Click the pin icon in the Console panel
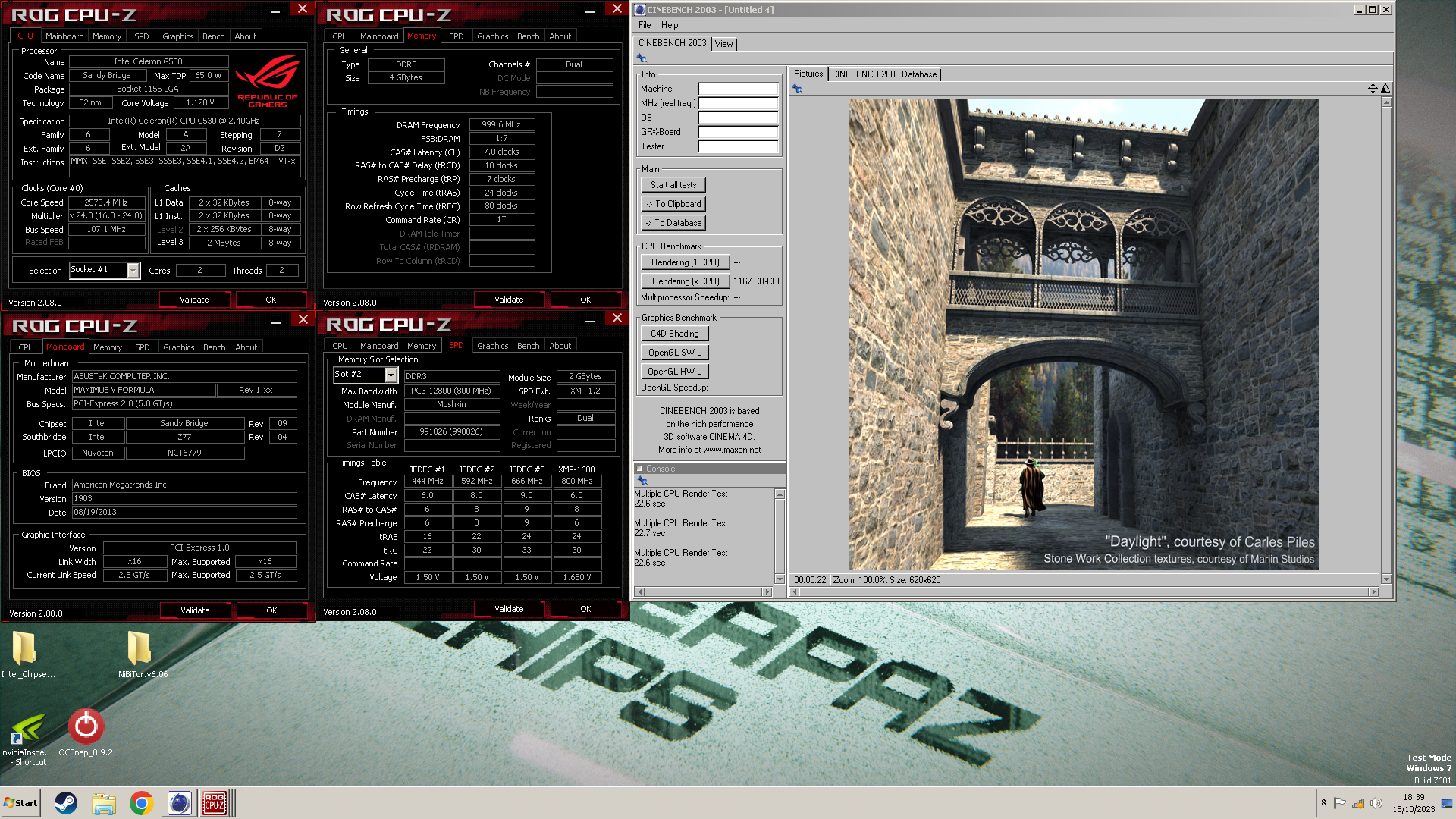Image resolution: width=1456 pixels, height=819 pixels. [642, 481]
